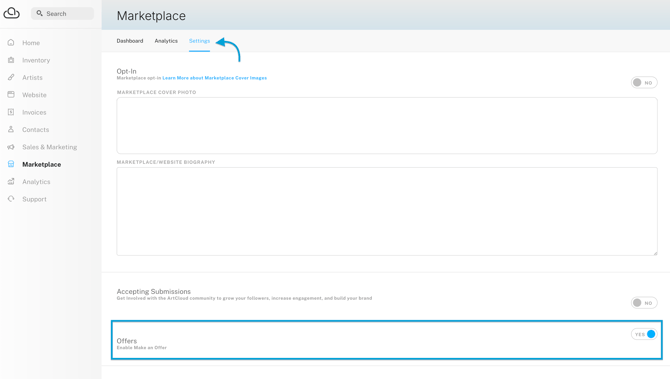
Task: Click the Marketplace storefront icon
Action: (11, 164)
